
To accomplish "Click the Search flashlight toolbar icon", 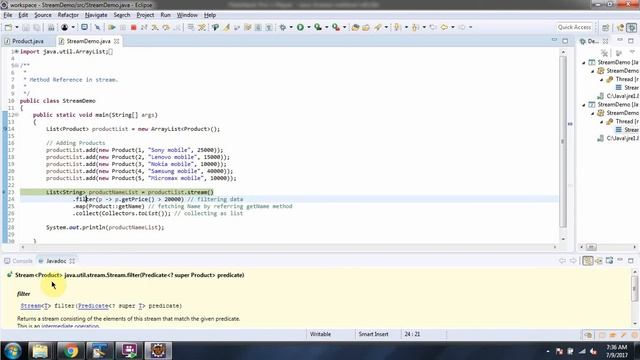I will click(x=378, y=27).
